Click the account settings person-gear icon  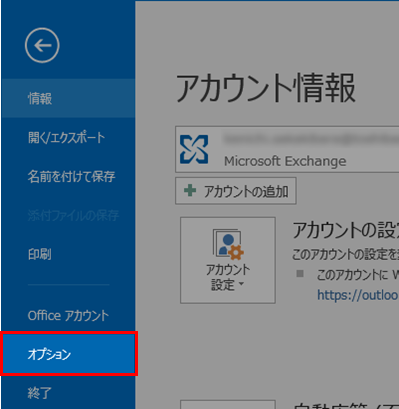(228, 244)
